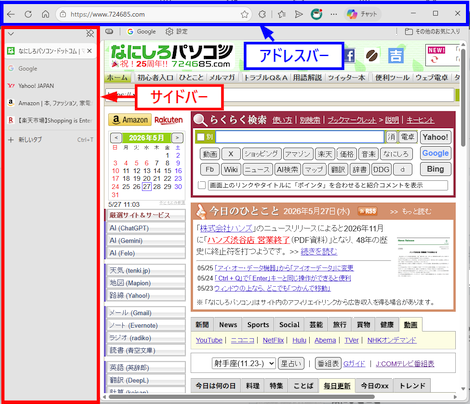Screen dimensions: 470x404
Task: Search with the Bing button
Action: [x=435, y=169]
